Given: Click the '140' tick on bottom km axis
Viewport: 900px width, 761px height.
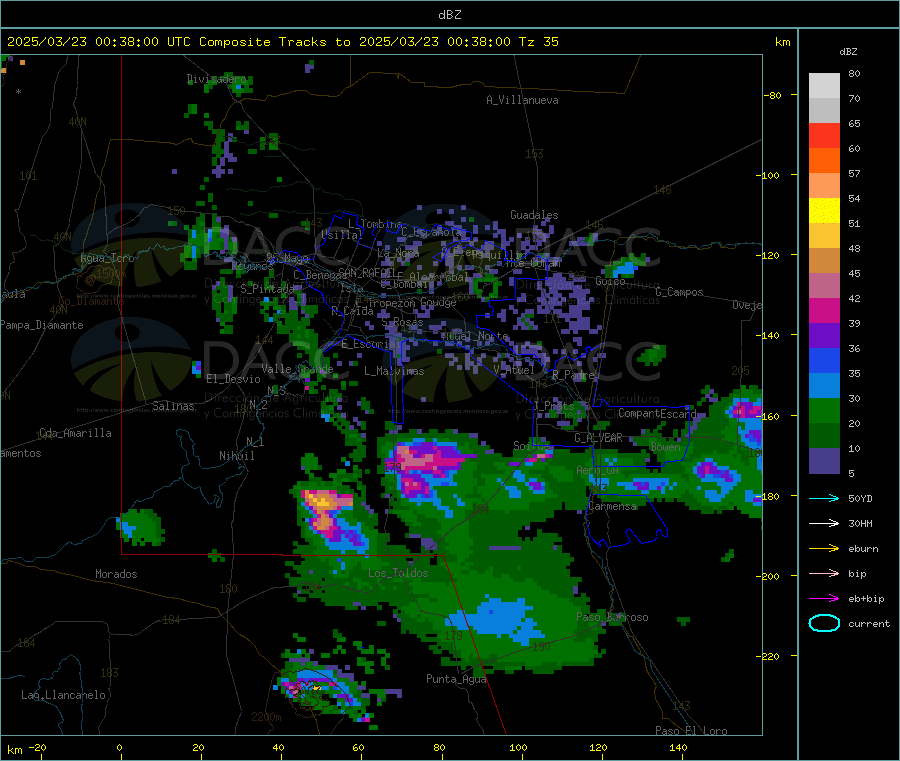Looking at the screenshot, I should [x=678, y=747].
